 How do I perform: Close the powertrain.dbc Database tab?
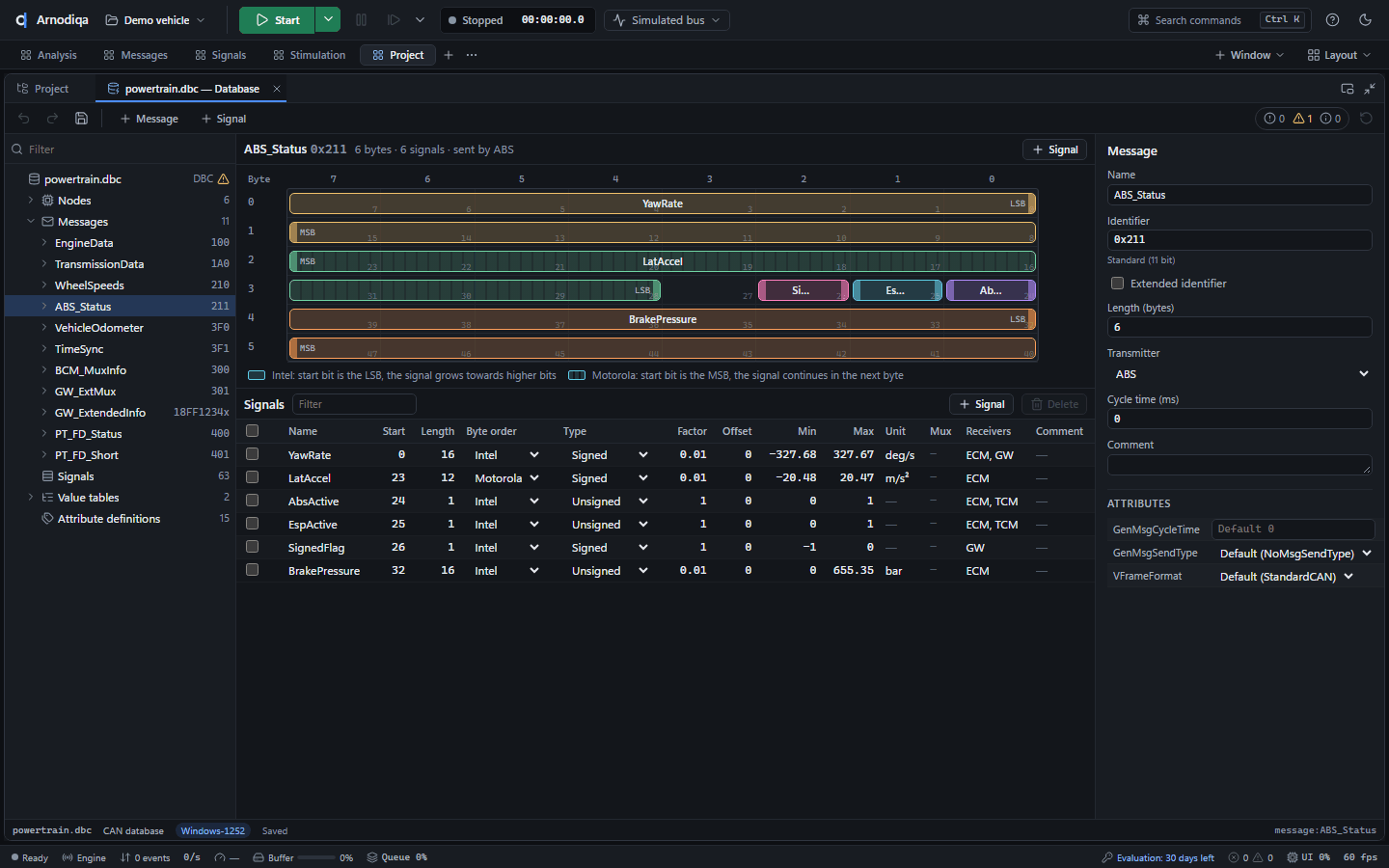pyautogui.click(x=277, y=89)
